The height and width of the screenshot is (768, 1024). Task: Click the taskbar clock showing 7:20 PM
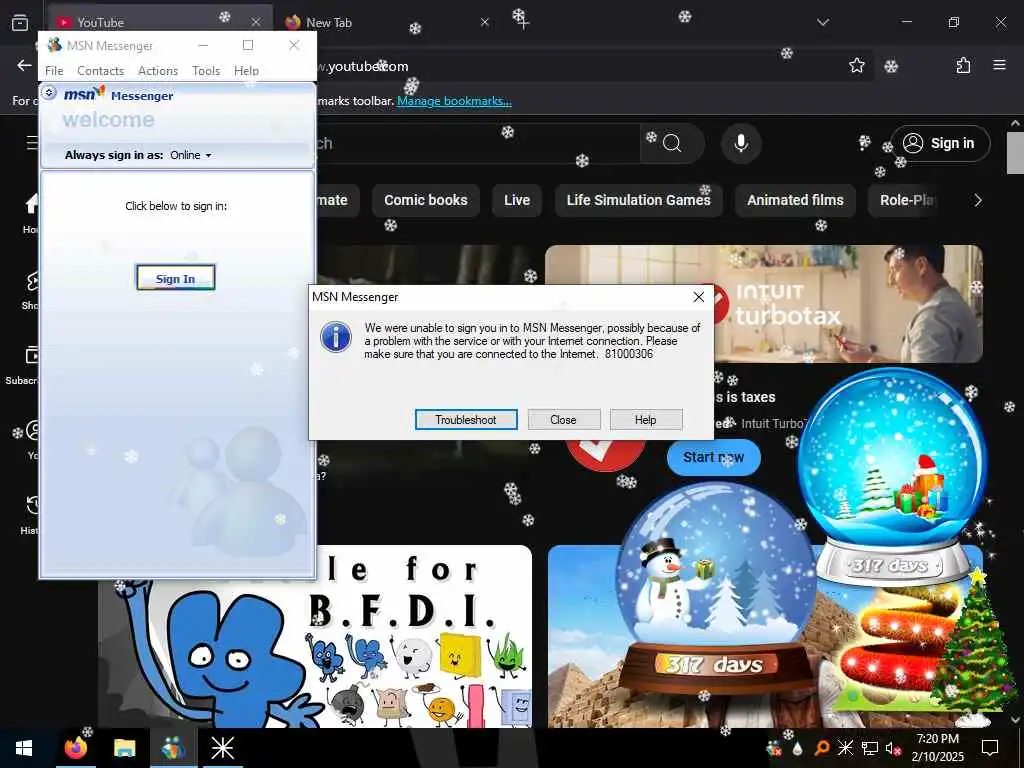tap(938, 748)
